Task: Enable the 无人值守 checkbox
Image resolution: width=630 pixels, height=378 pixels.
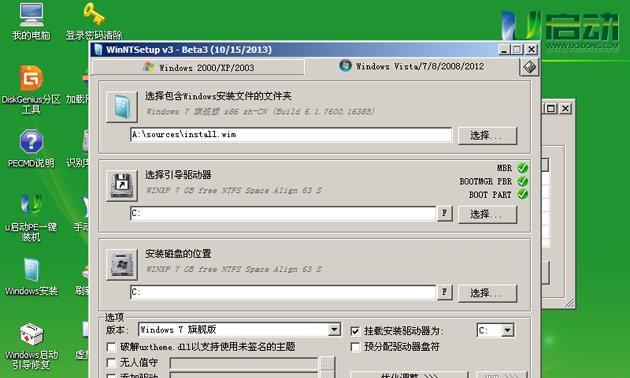Action: 111,363
